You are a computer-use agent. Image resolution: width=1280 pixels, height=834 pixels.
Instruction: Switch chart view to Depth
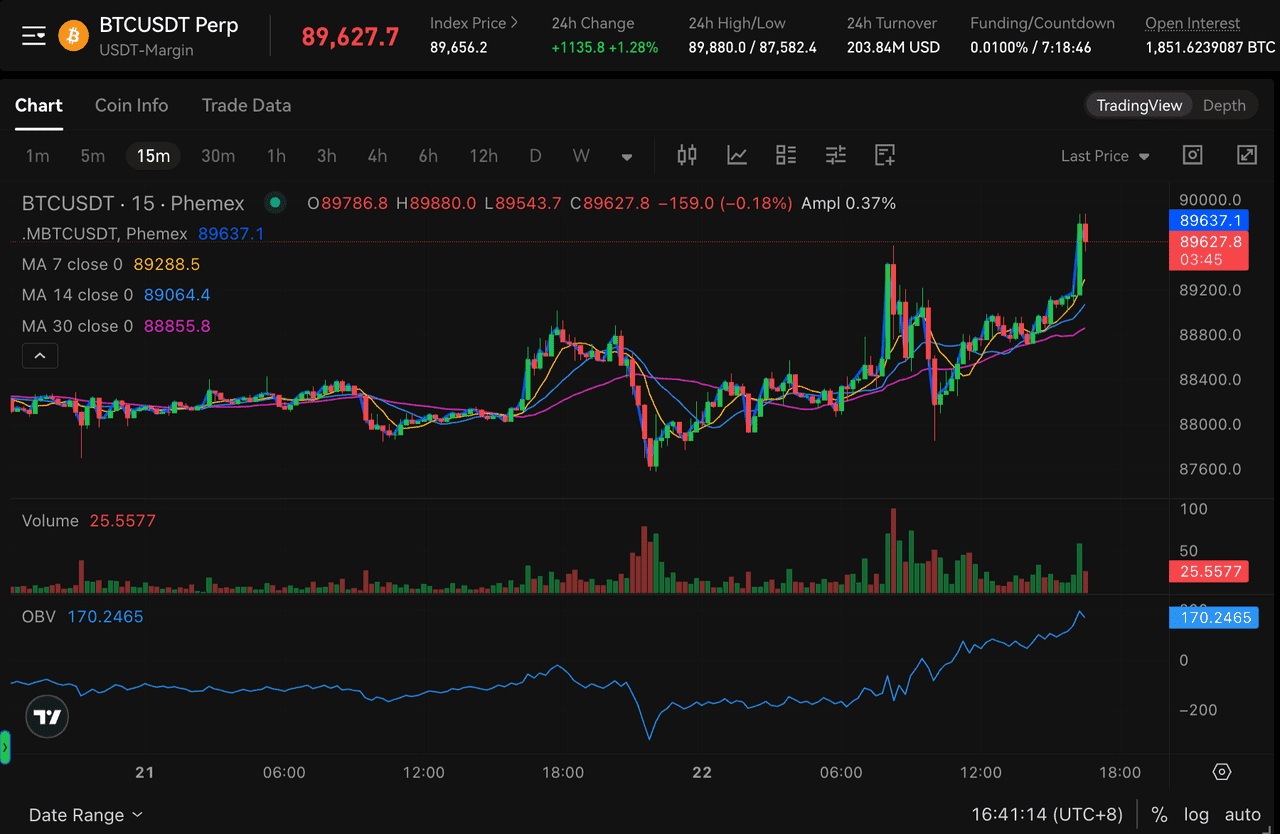point(1224,105)
